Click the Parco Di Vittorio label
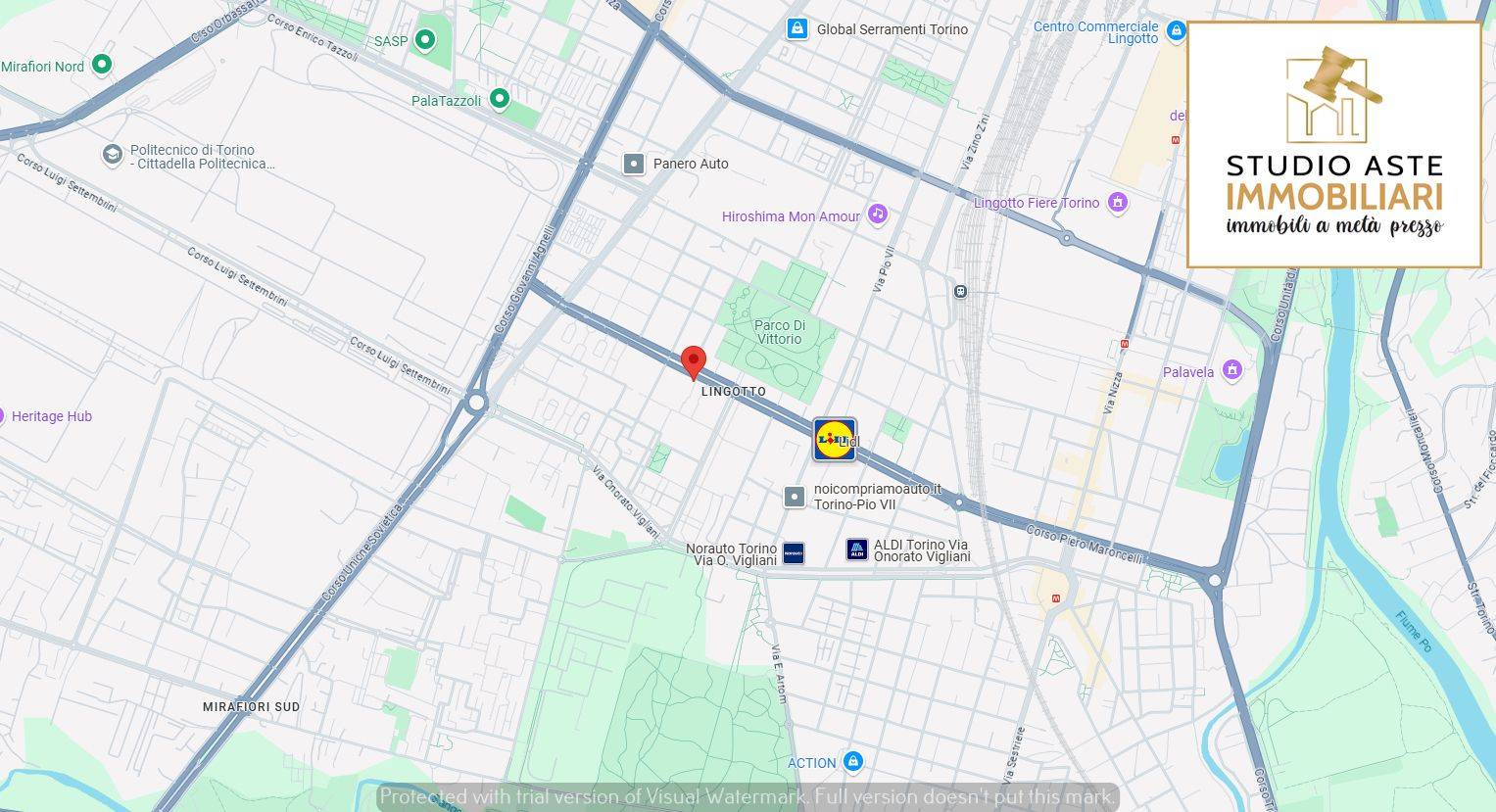The height and width of the screenshot is (812, 1496). click(780, 332)
